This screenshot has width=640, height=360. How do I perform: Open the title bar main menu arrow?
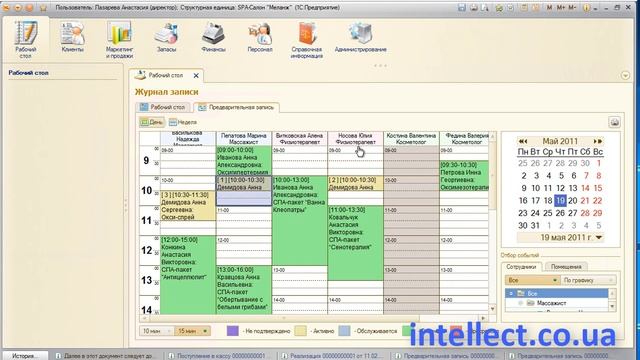pos(18,7)
